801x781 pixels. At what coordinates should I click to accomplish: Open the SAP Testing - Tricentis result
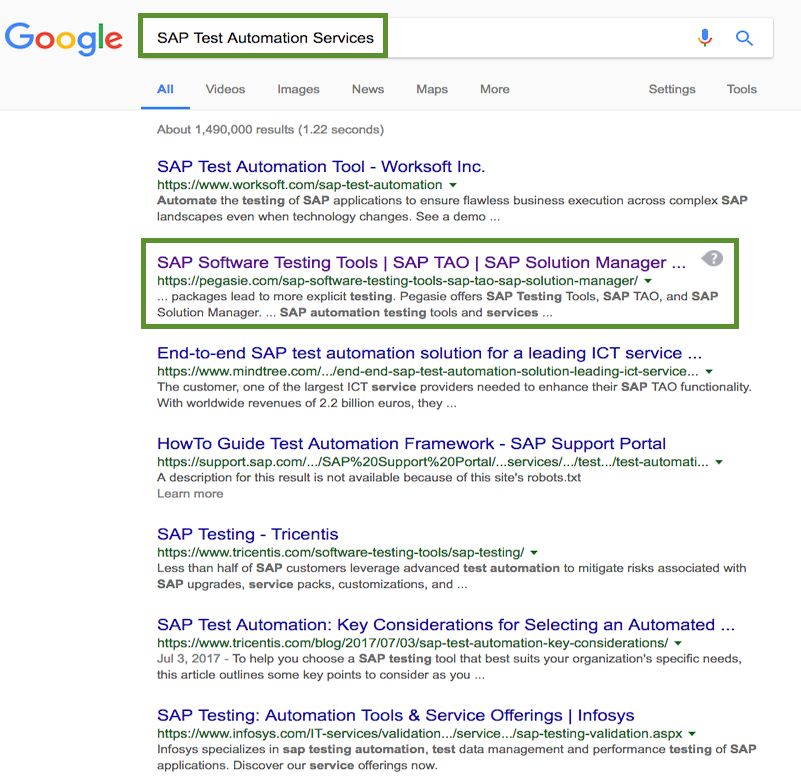pyautogui.click(x=248, y=534)
